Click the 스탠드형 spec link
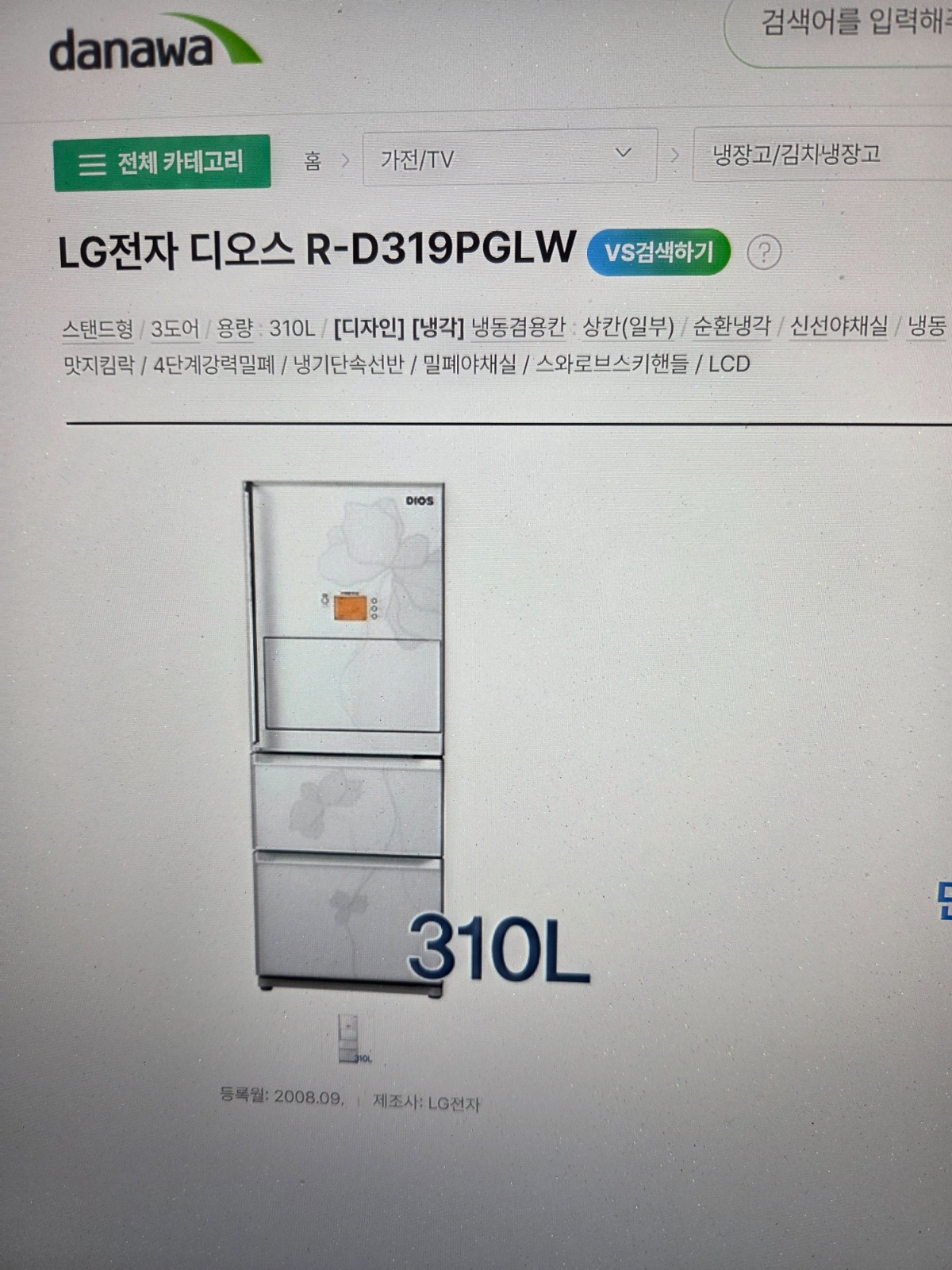Image resolution: width=952 pixels, height=1270 pixels. tap(98, 329)
